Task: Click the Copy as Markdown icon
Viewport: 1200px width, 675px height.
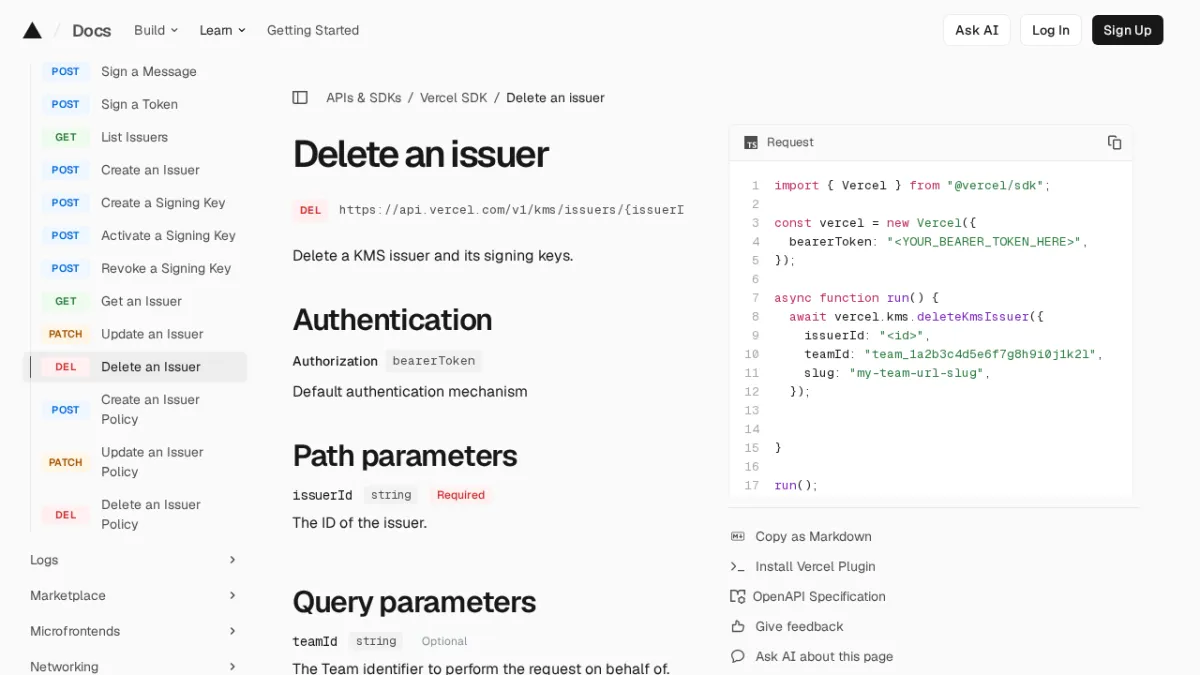Action: (x=738, y=537)
